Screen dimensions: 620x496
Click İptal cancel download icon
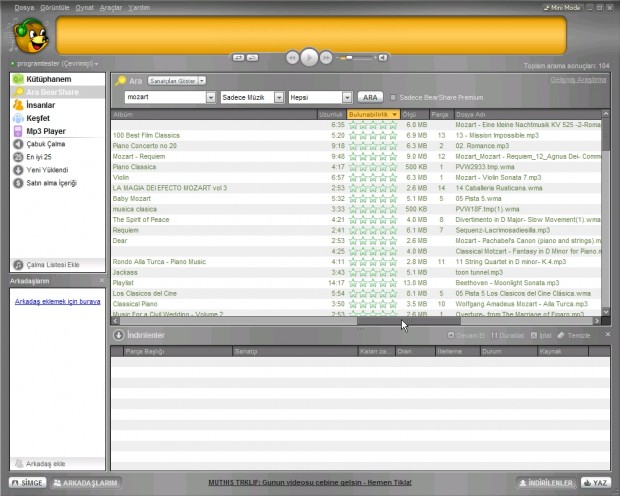point(534,335)
